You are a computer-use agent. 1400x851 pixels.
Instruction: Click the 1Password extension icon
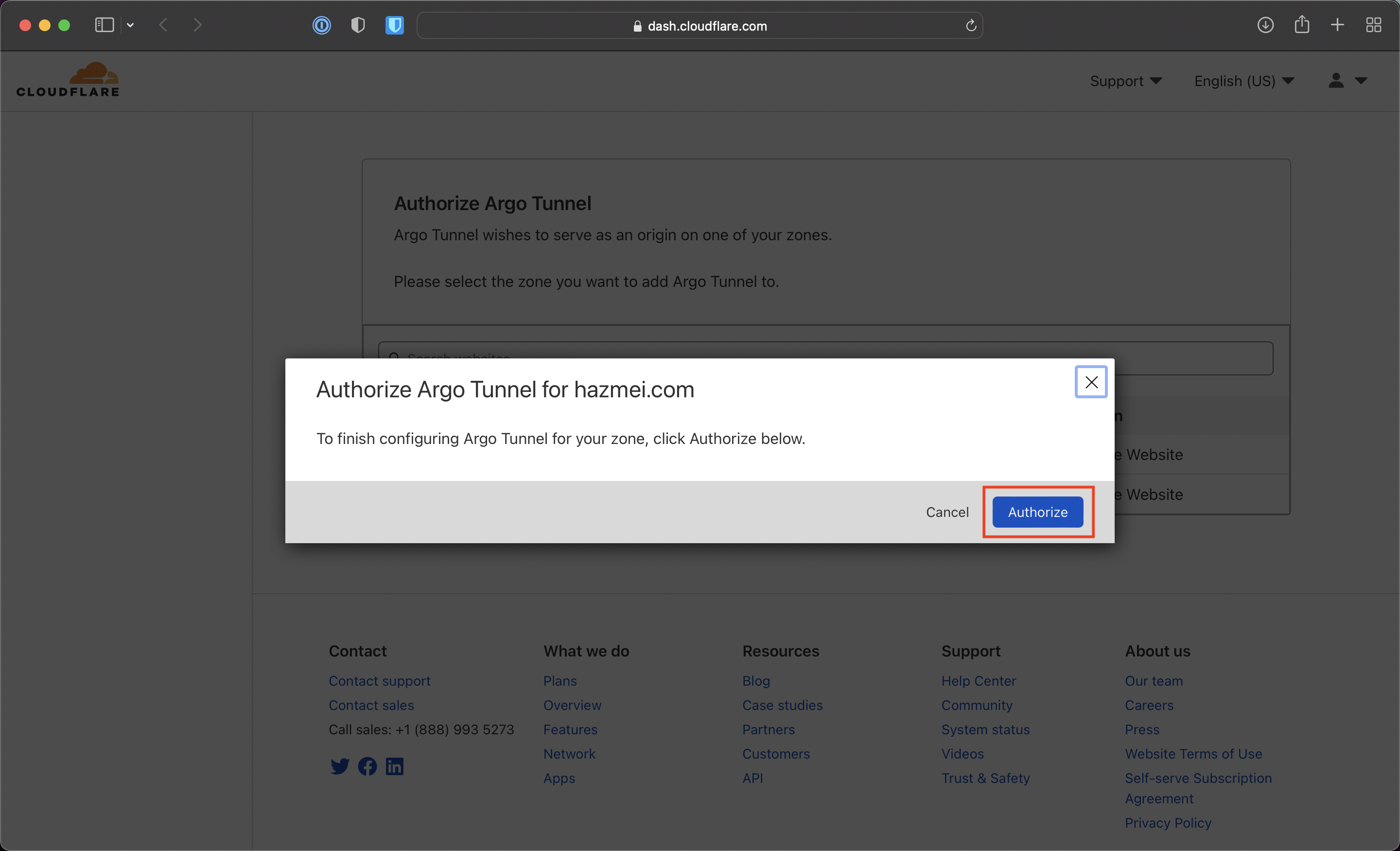322,26
